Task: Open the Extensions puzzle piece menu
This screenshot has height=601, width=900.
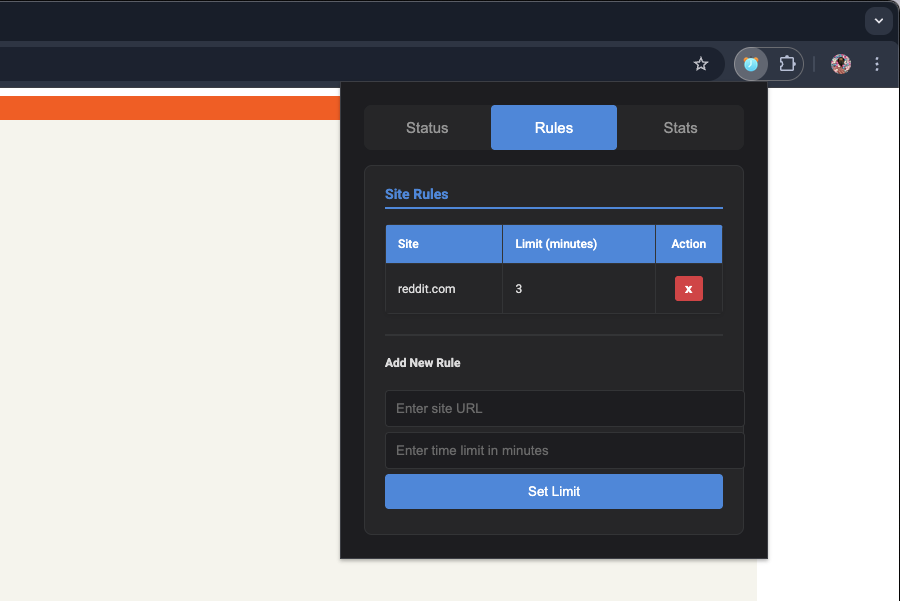Action: (787, 64)
